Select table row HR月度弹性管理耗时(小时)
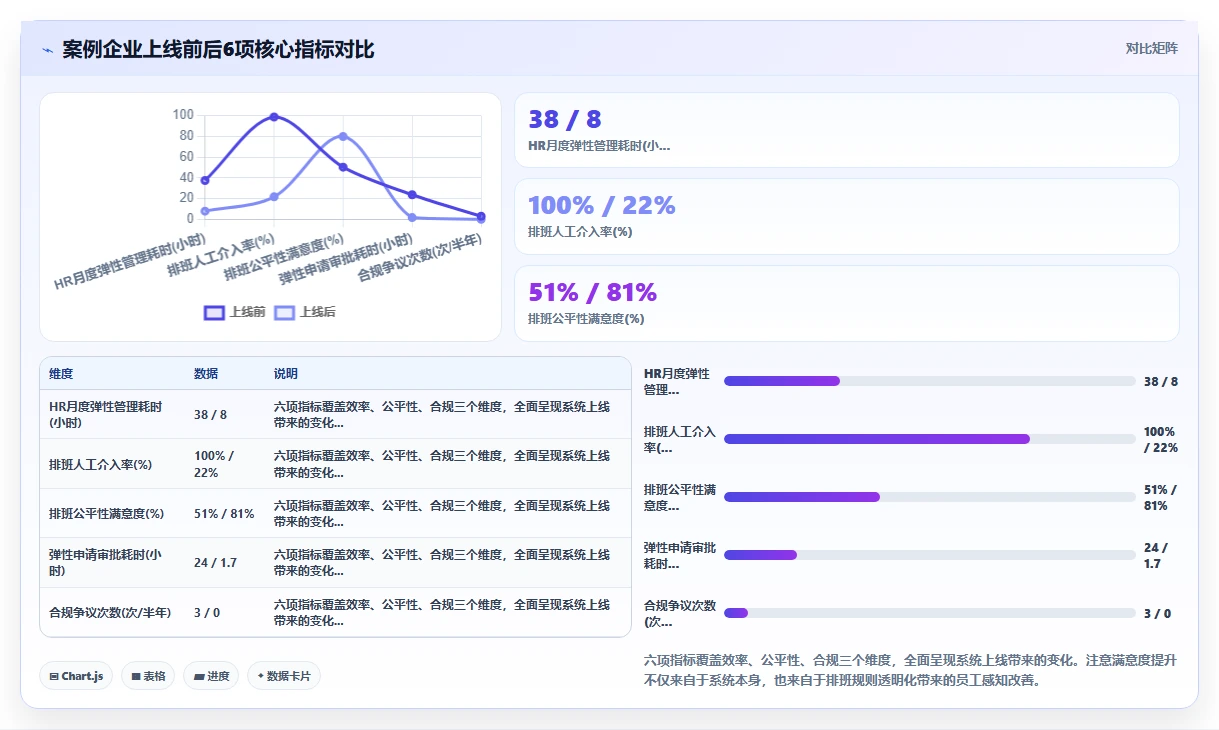Image resolution: width=1219 pixels, height=730 pixels. (335, 415)
